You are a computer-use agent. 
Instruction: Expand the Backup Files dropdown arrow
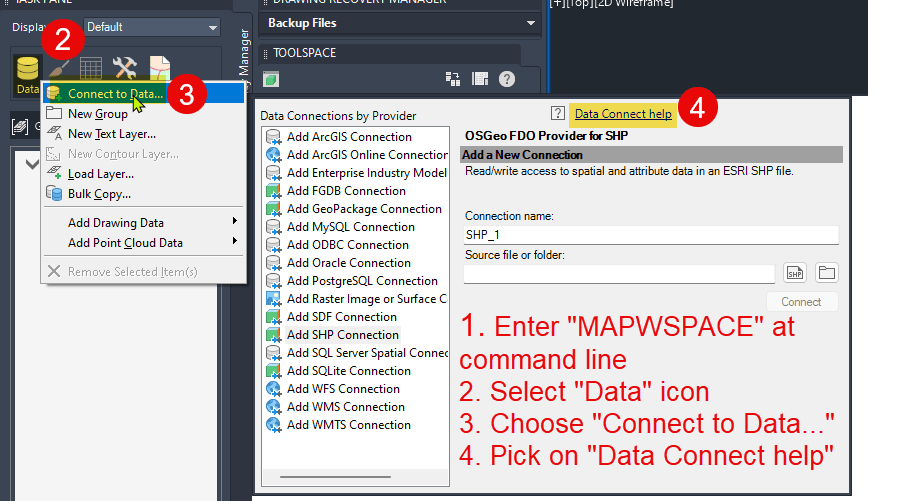[x=530, y=23]
